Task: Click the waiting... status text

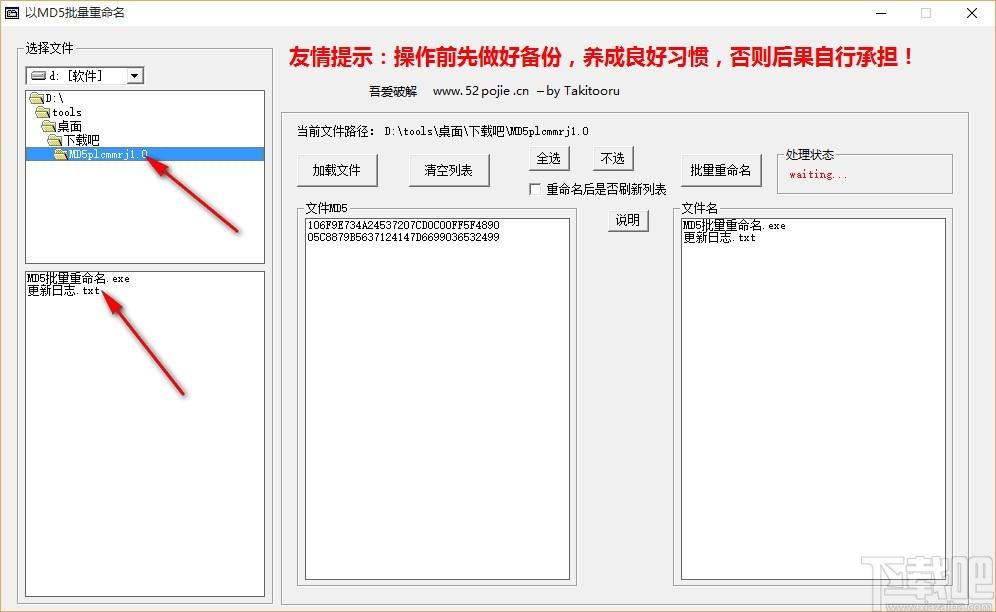Action: click(818, 174)
